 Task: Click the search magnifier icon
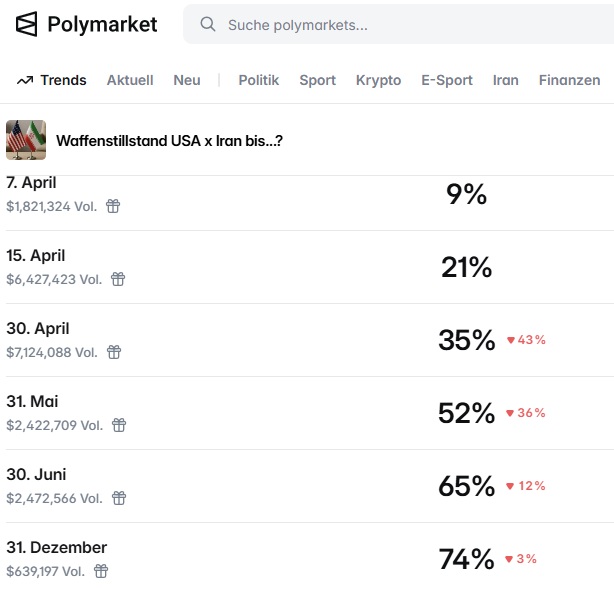[208, 24]
